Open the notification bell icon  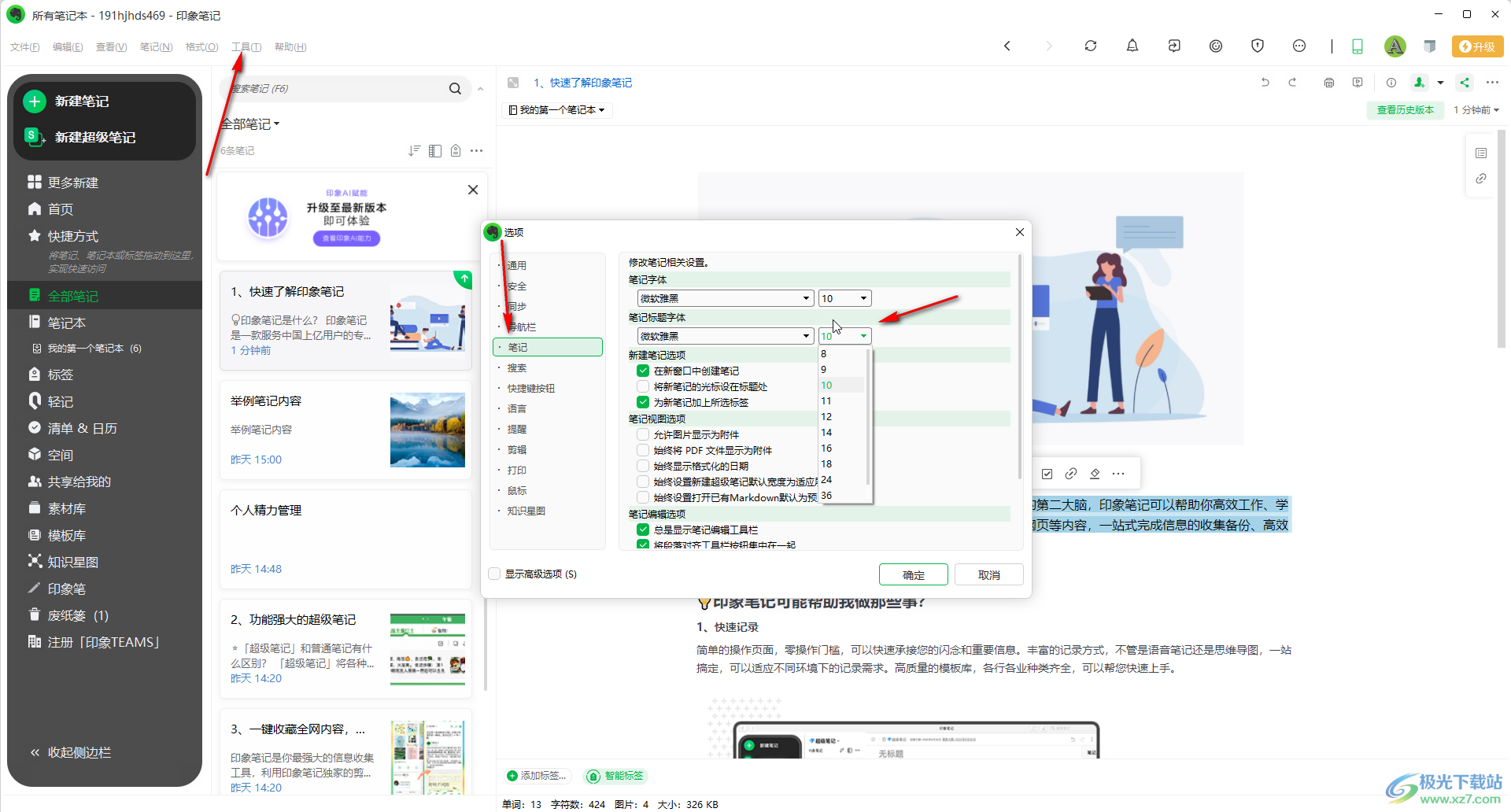point(1132,46)
